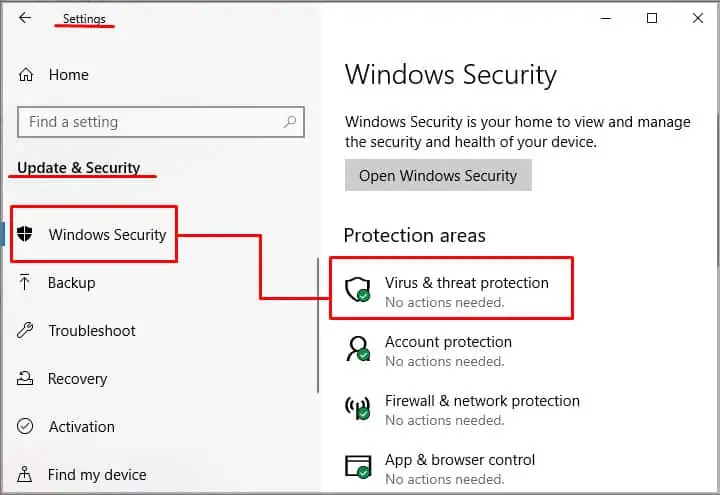Click the Account protection person icon
This screenshot has width=720, height=495.
[358, 350]
